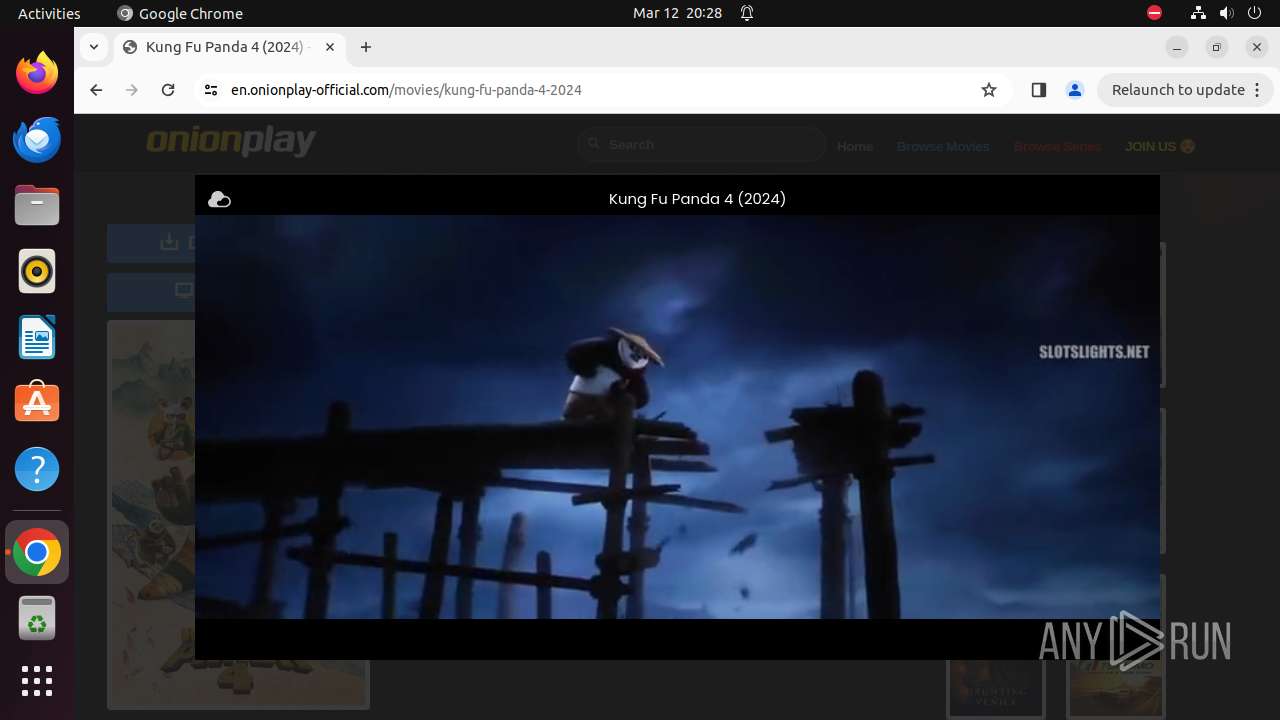Open network status icon in top bar
1280x720 pixels.
(1198, 13)
